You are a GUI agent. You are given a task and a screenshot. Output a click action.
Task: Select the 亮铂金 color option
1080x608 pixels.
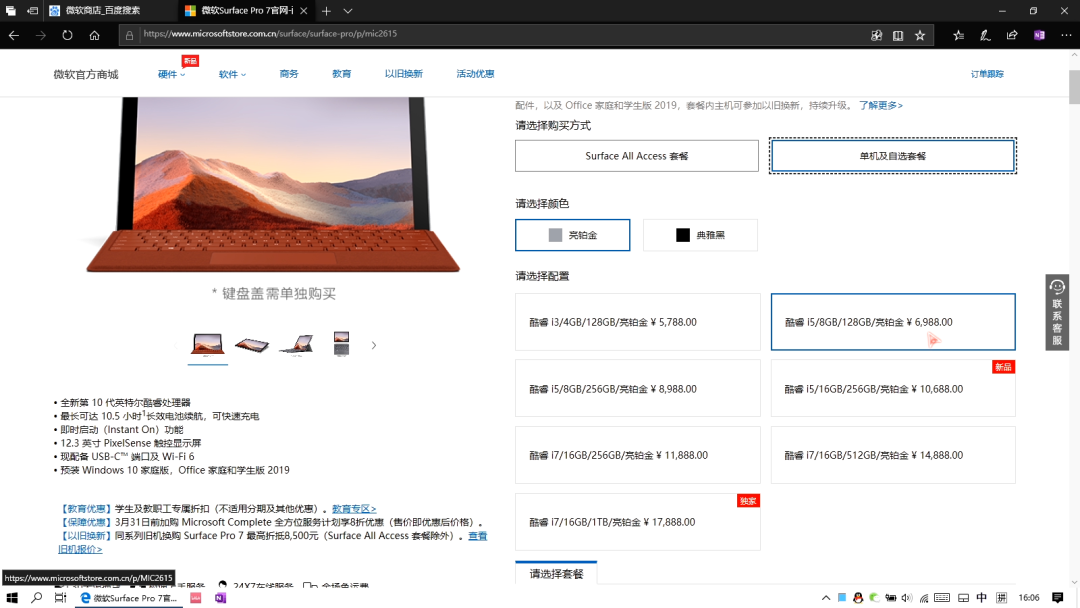(572, 235)
